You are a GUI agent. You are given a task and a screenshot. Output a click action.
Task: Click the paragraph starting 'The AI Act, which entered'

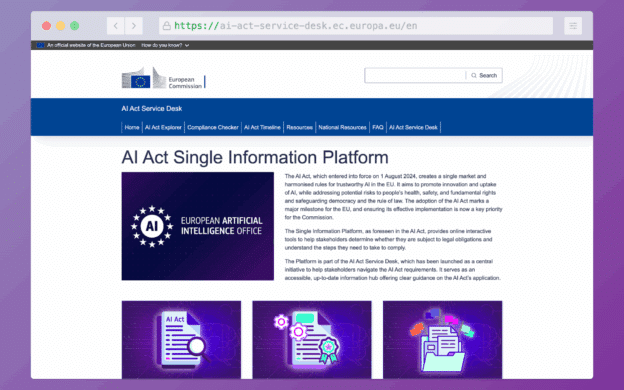pos(393,197)
